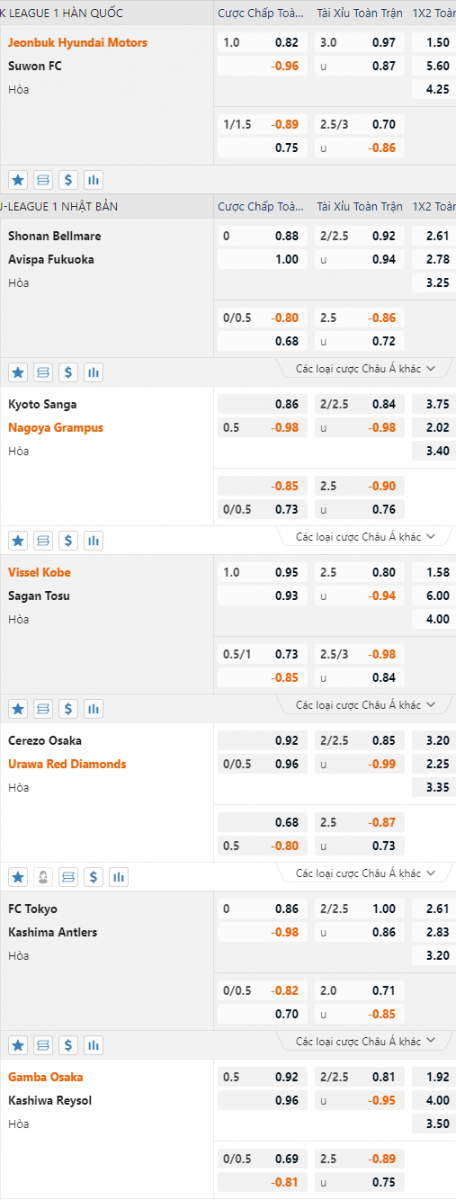Expand other Asian bets under FC Tokyo match
The width and height of the screenshot is (456, 1200).
coord(365,1042)
